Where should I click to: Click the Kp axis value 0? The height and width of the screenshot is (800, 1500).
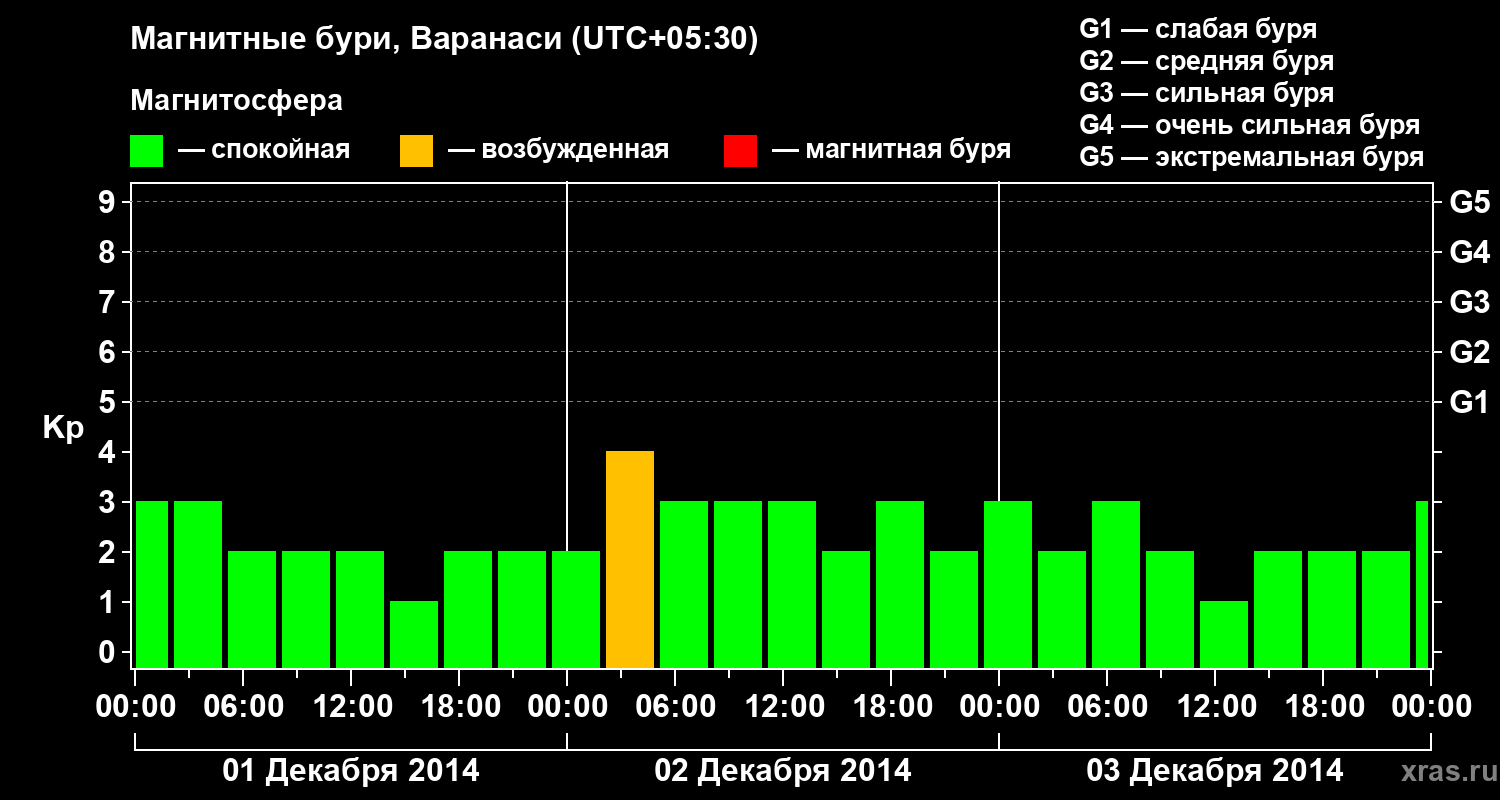[109, 652]
